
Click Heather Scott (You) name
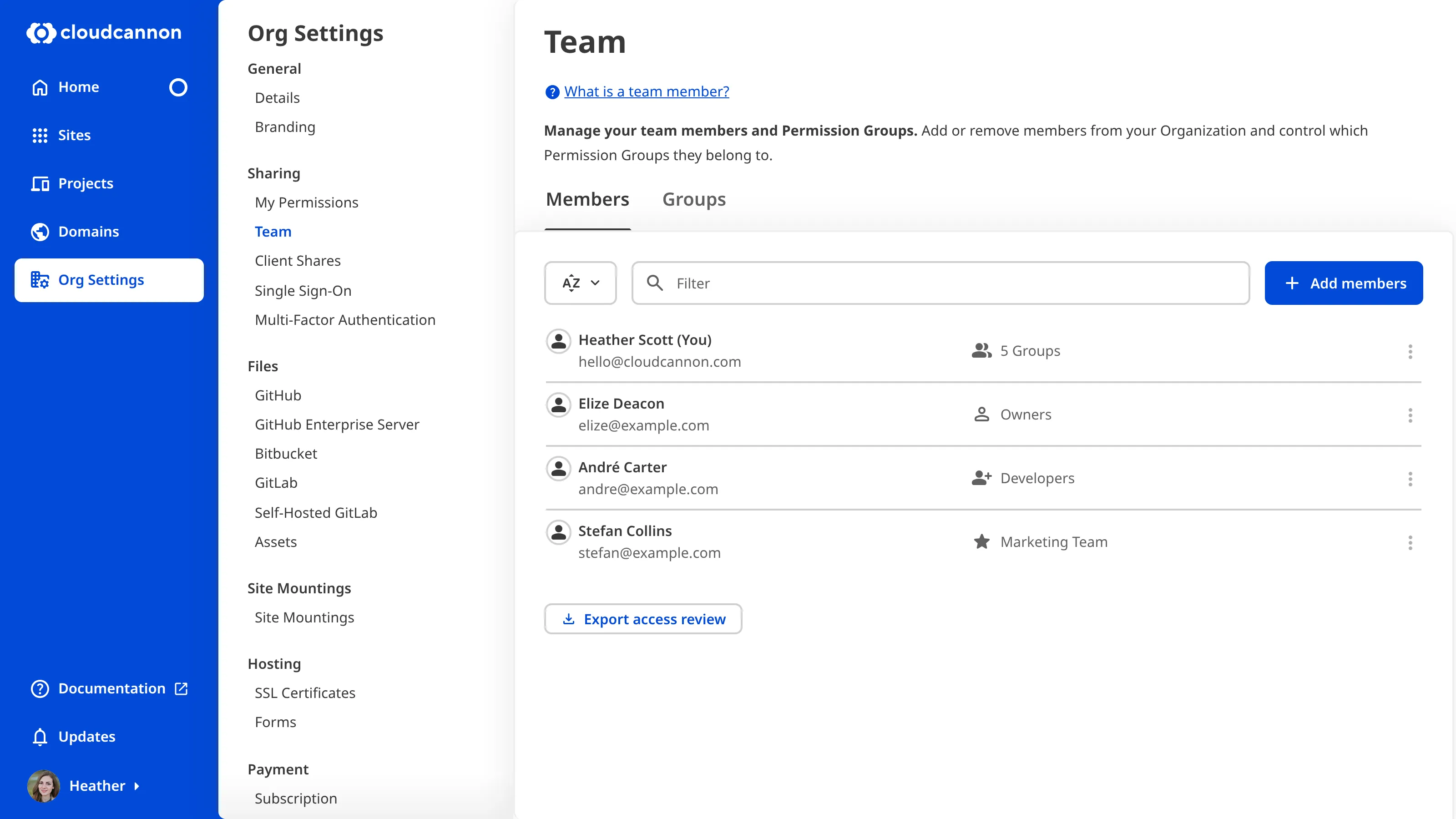[x=645, y=340]
